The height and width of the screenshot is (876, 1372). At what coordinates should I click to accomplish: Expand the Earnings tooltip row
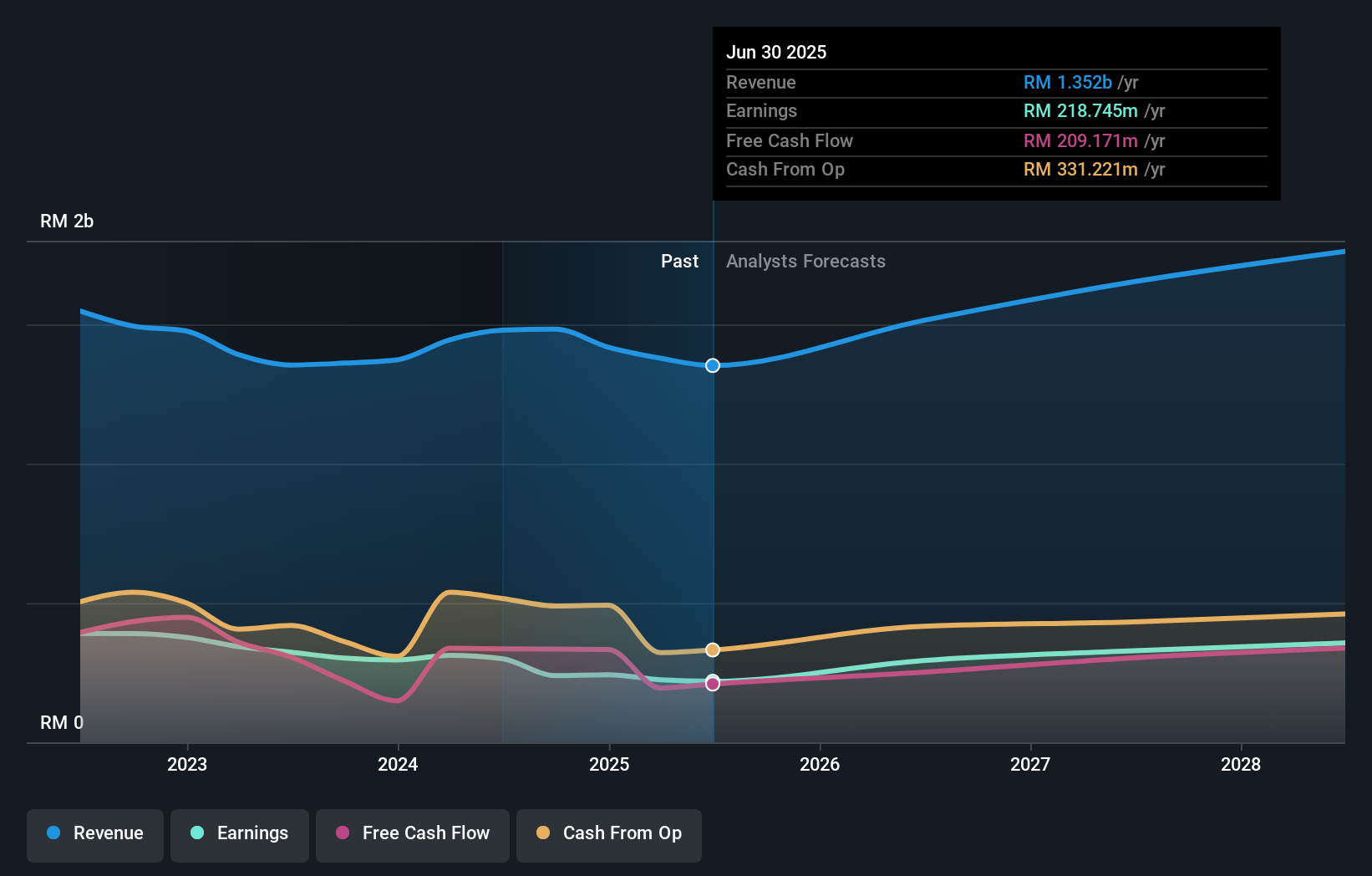pos(919,111)
